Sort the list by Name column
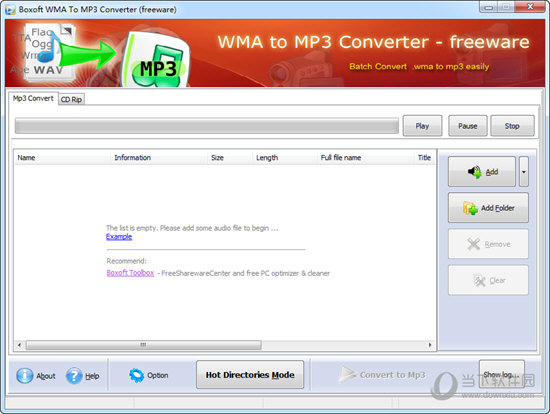Viewport: 550px width, 414px height. coord(62,158)
